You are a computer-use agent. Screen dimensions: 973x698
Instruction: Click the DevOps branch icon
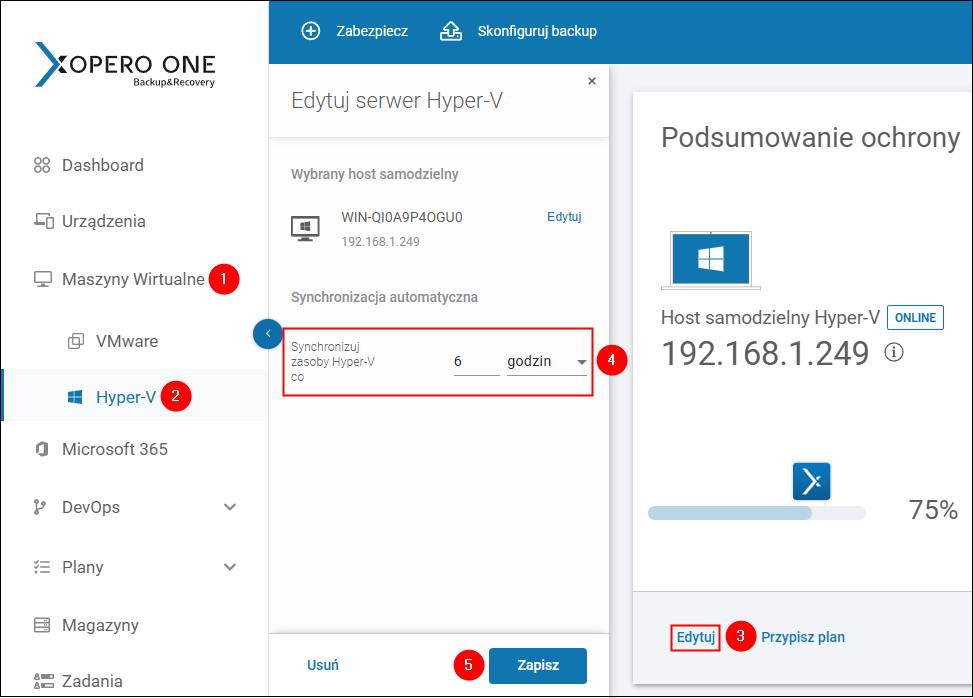(x=40, y=507)
